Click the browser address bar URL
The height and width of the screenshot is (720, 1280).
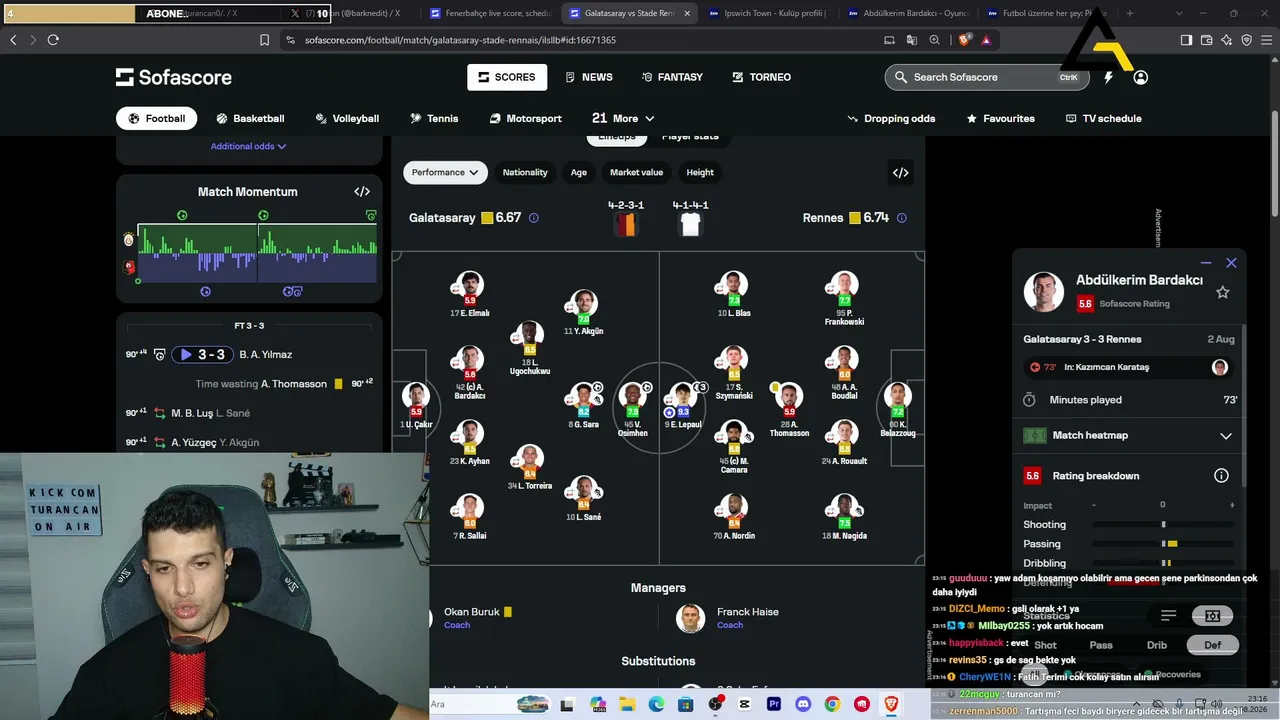coord(460,40)
